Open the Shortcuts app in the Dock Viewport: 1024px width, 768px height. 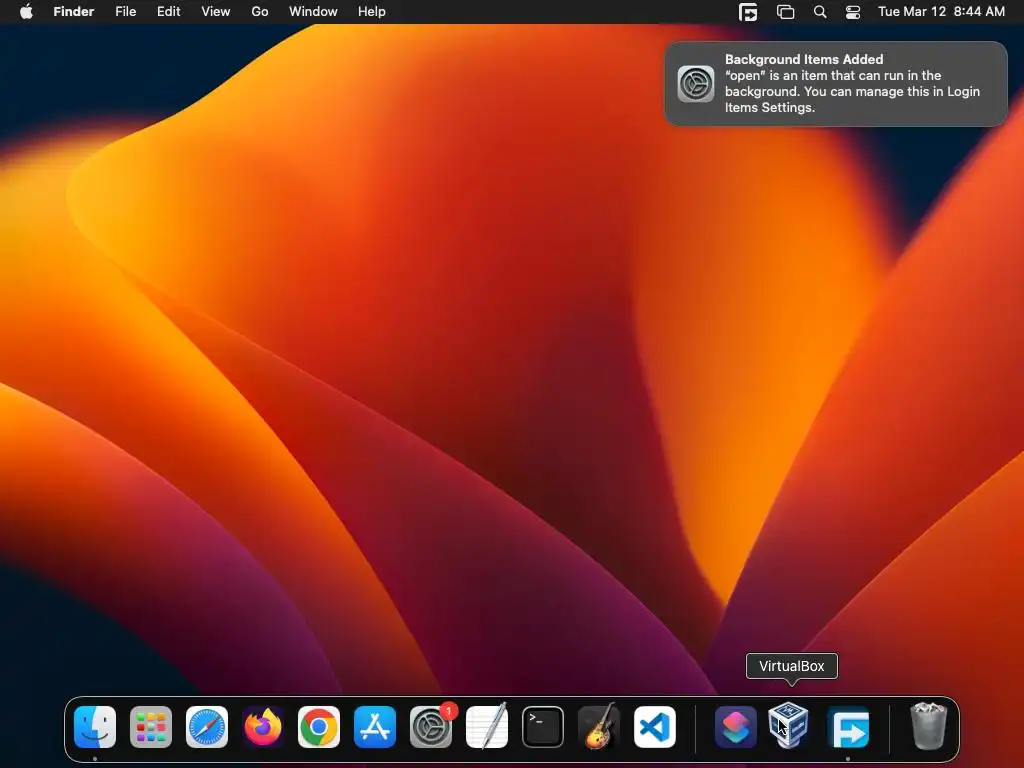[735, 727]
